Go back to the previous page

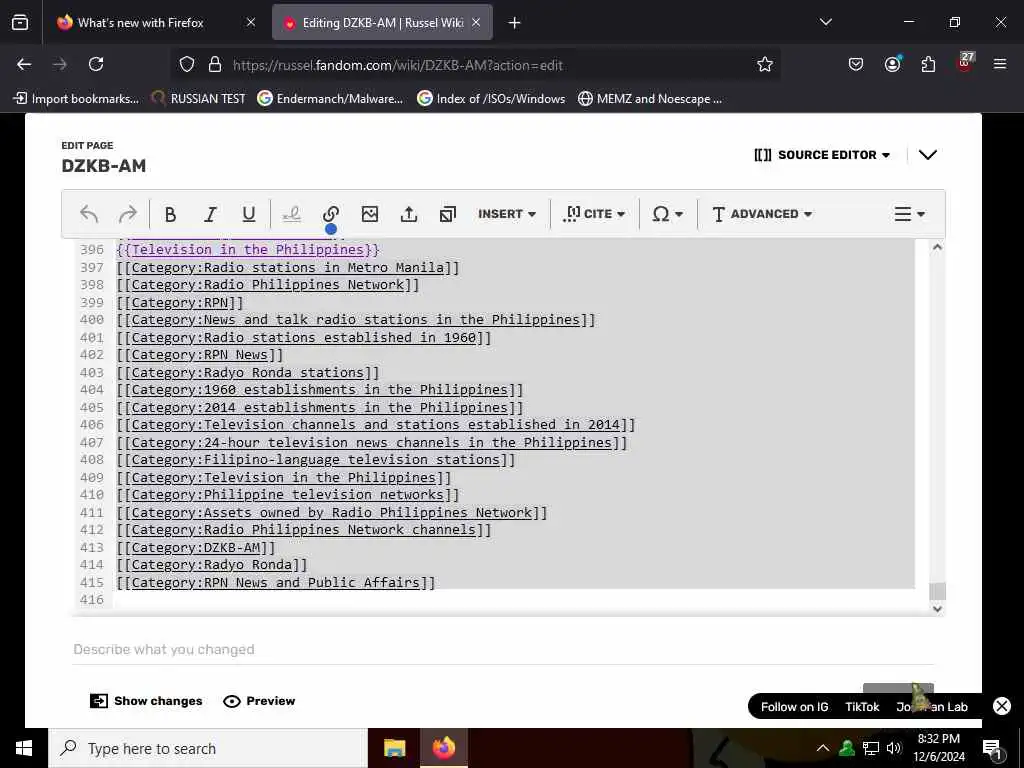coord(24,64)
